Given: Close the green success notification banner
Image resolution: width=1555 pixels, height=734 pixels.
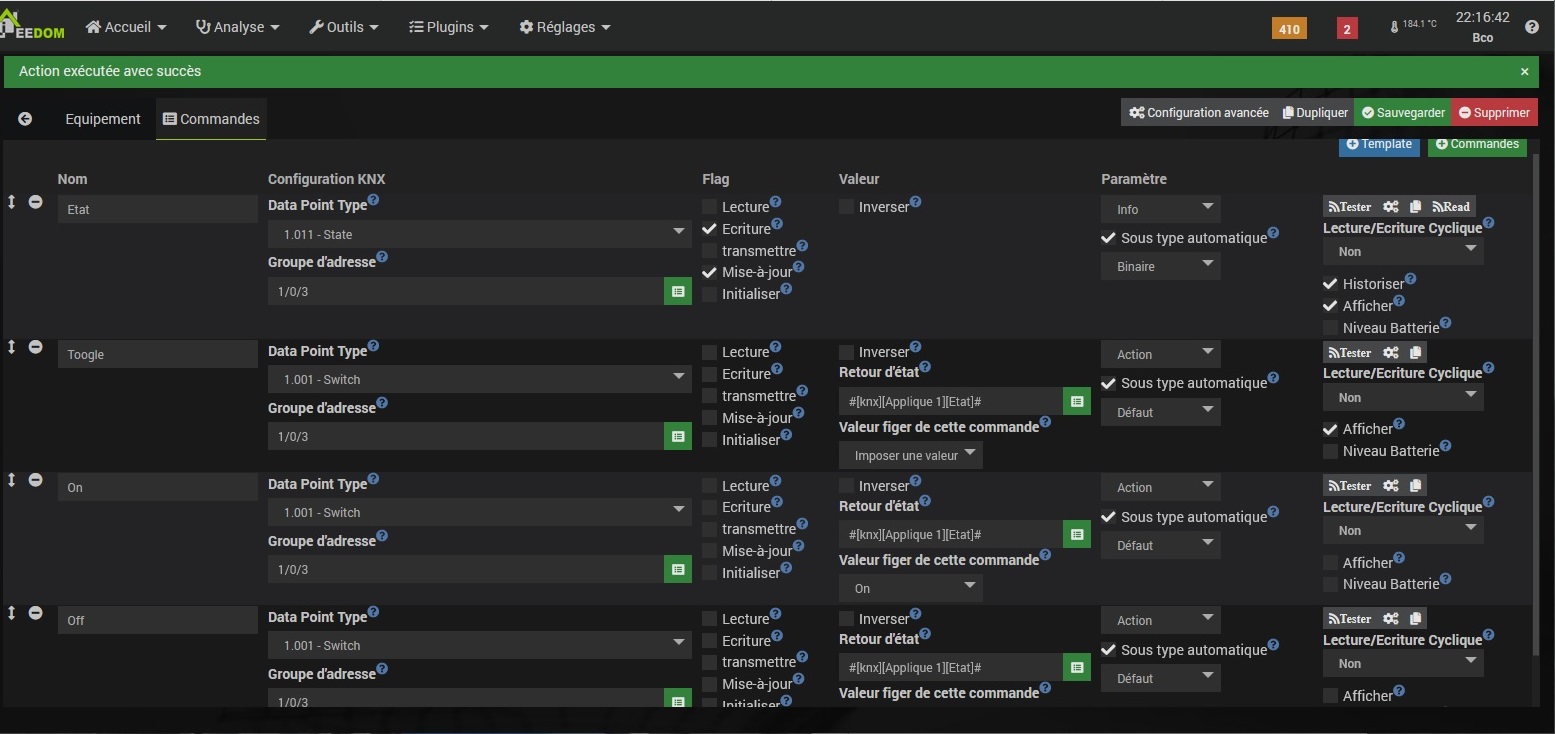Looking at the screenshot, I should pos(1524,72).
